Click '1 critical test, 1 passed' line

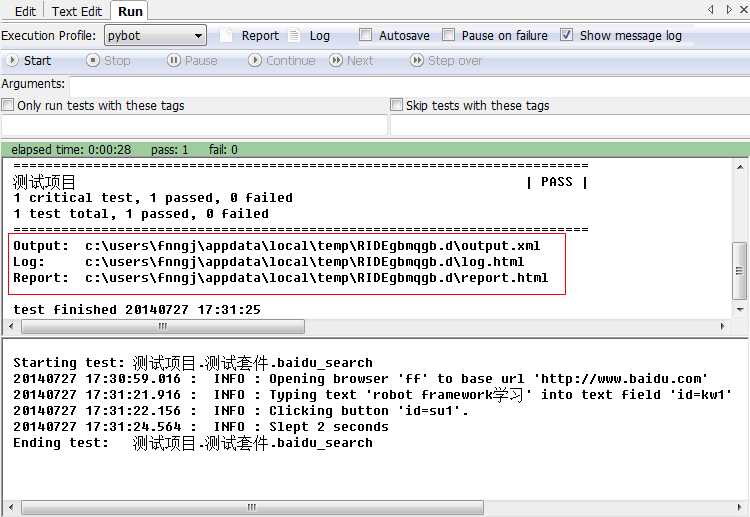click(x=153, y=198)
